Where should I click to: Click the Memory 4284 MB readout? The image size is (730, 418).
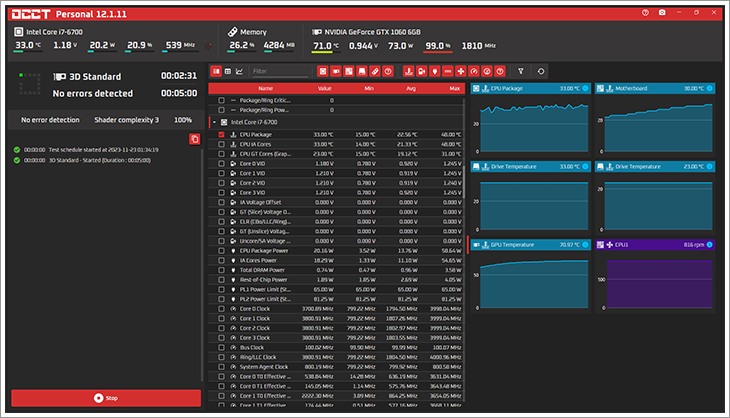click(279, 46)
